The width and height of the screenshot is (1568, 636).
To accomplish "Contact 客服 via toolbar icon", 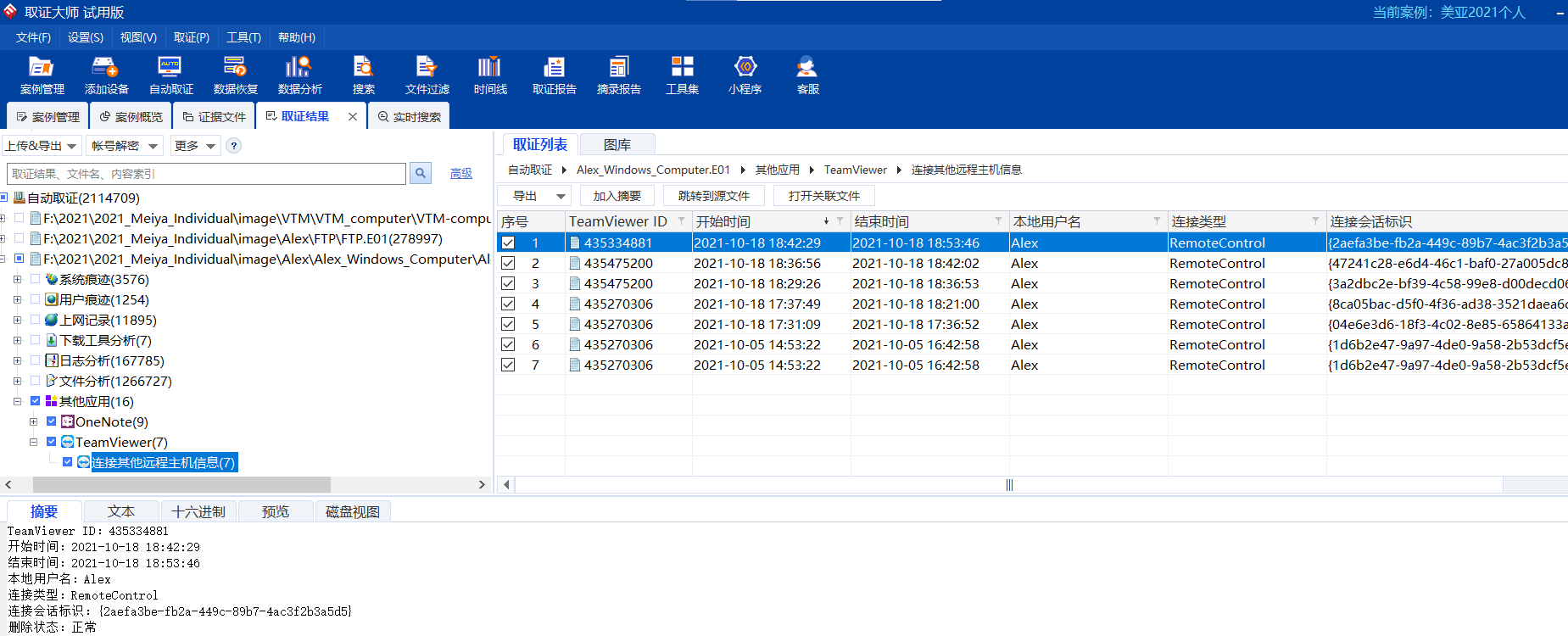I will [x=807, y=75].
